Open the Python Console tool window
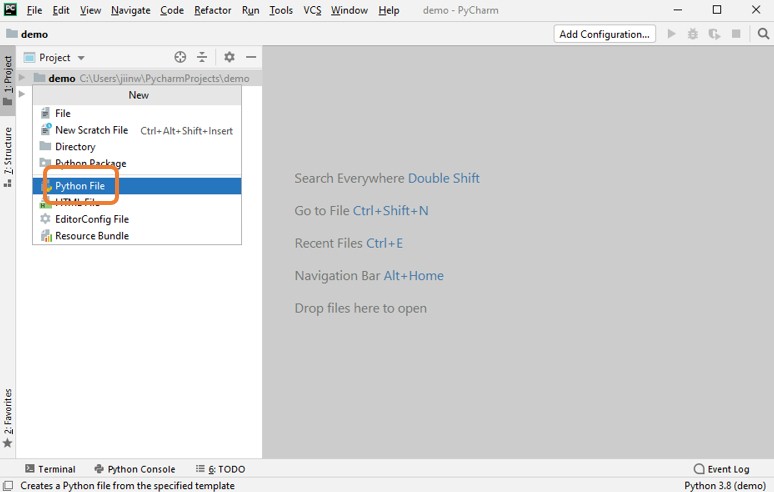This screenshot has width=774, height=492. coord(135,469)
